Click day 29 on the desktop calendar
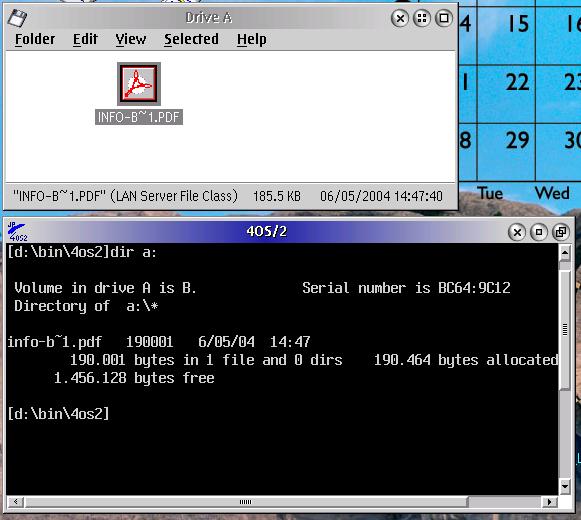 coord(518,140)
